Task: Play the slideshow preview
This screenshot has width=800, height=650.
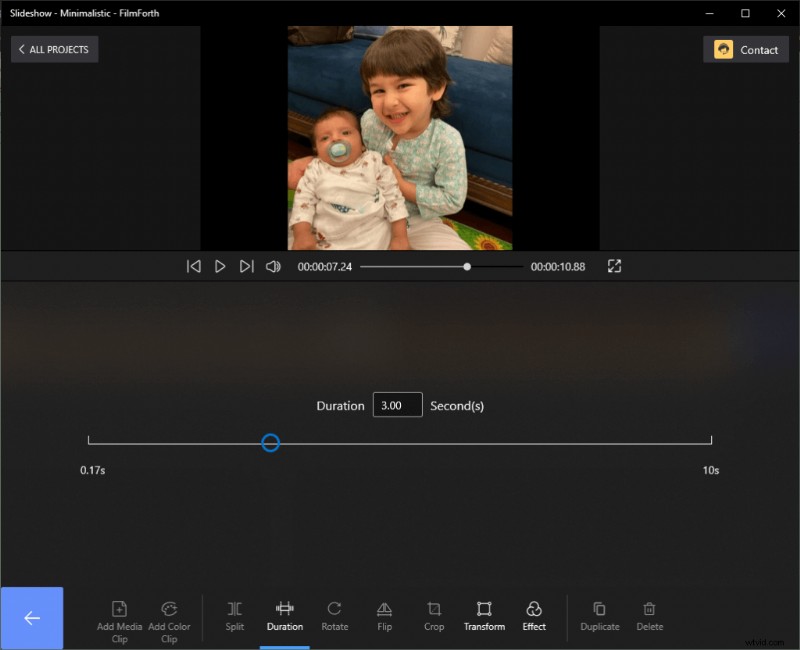Action: [x=220, y=266]
